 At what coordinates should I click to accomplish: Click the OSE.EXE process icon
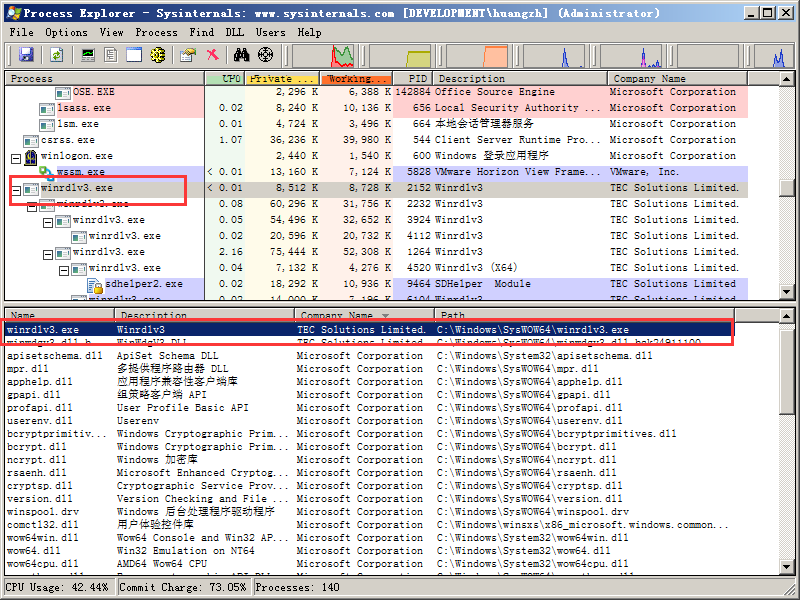tap(63, 93)
